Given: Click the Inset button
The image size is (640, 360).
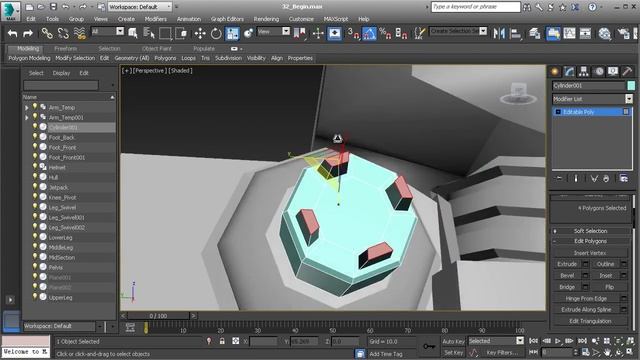Looking at the screenshot, I should [605, 276].
